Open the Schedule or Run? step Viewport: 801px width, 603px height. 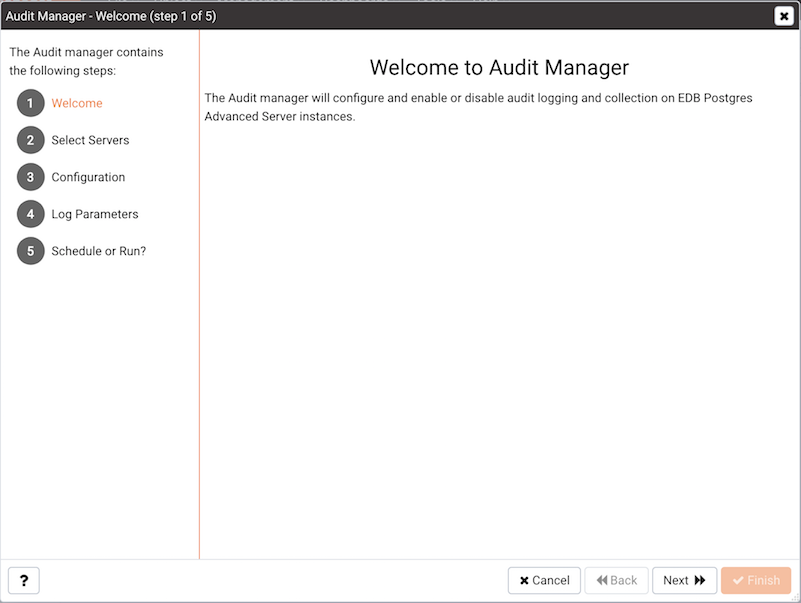coord(99,251)
